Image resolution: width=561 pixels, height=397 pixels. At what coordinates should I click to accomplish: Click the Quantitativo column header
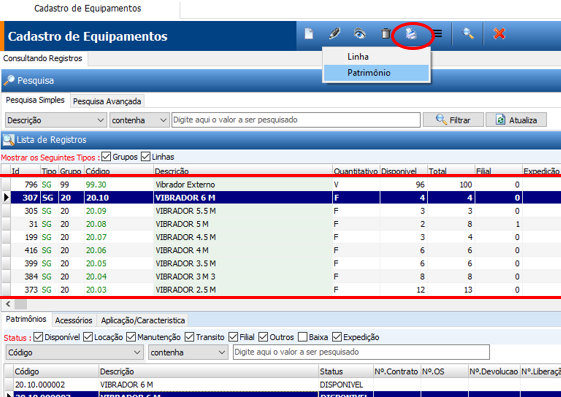point(356,171)
